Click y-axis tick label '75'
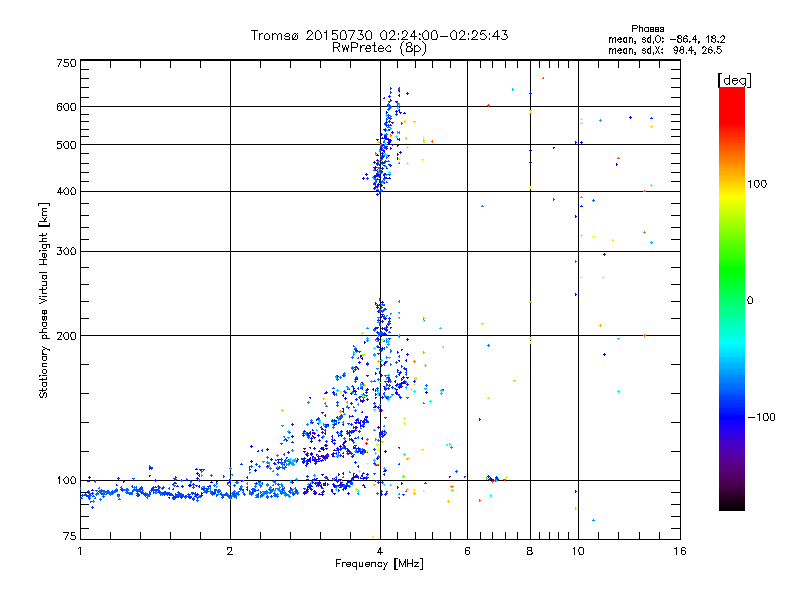800x600 pixels. point(70,536)
